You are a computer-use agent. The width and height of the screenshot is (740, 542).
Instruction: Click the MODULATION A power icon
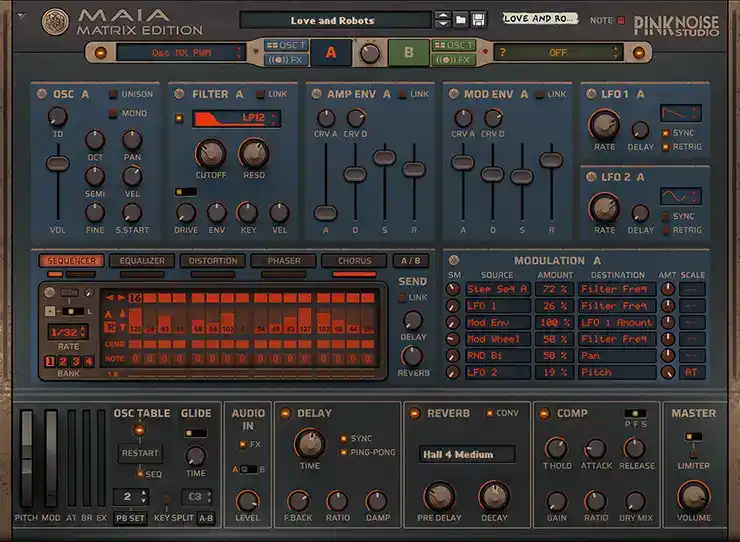[x=454, y=260]
